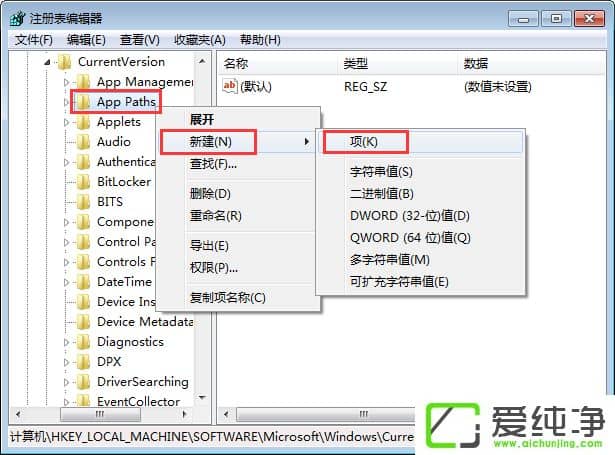Viewport: 615px width, 455px height.
Task: Open the 查看(V) menu
Action: click(140, 40)
